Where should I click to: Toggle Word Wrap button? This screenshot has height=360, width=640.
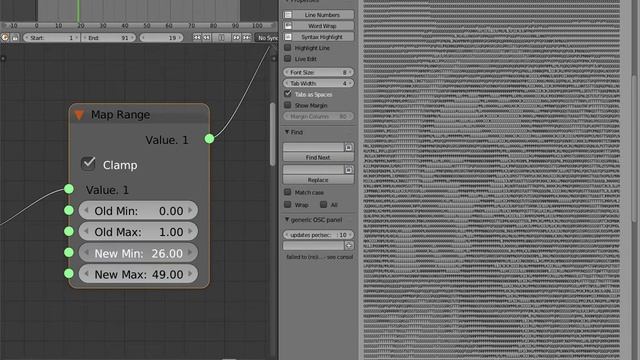[318, 26]
